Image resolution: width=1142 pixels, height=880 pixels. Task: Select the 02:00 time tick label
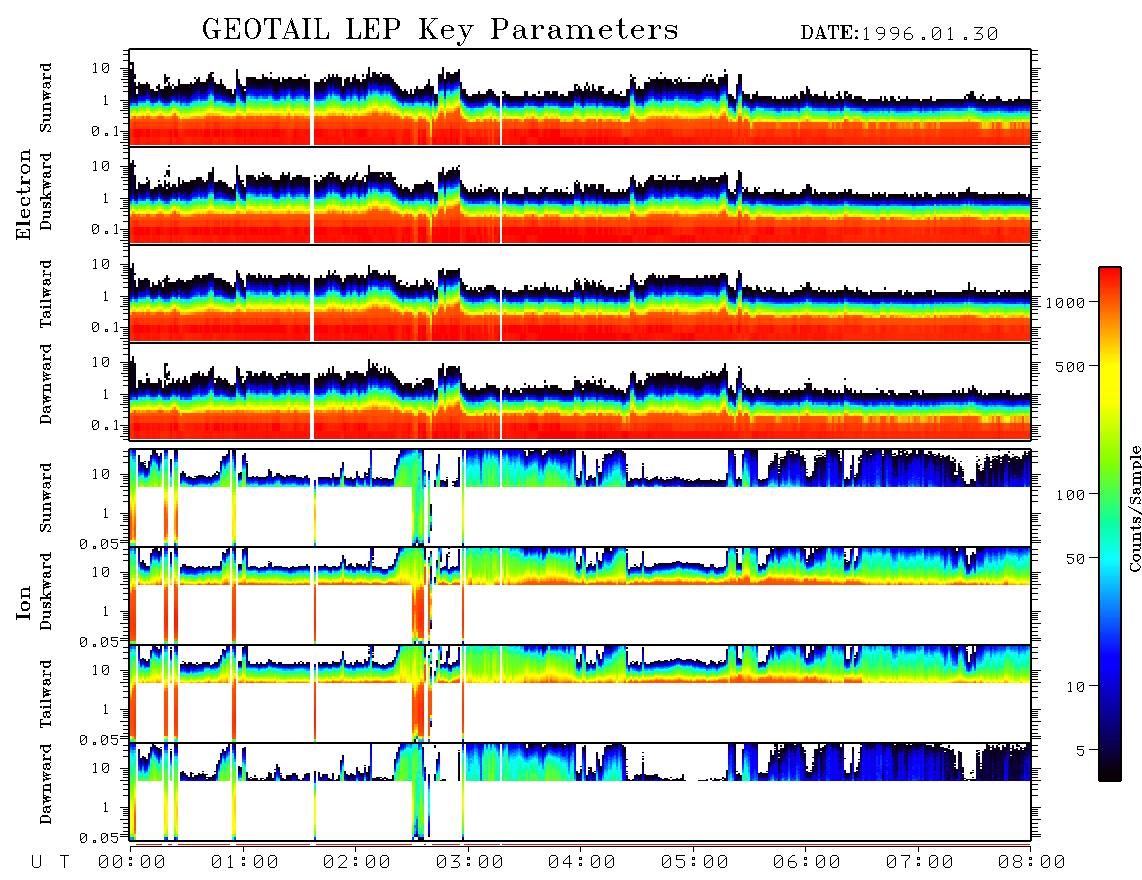[357, 862]
